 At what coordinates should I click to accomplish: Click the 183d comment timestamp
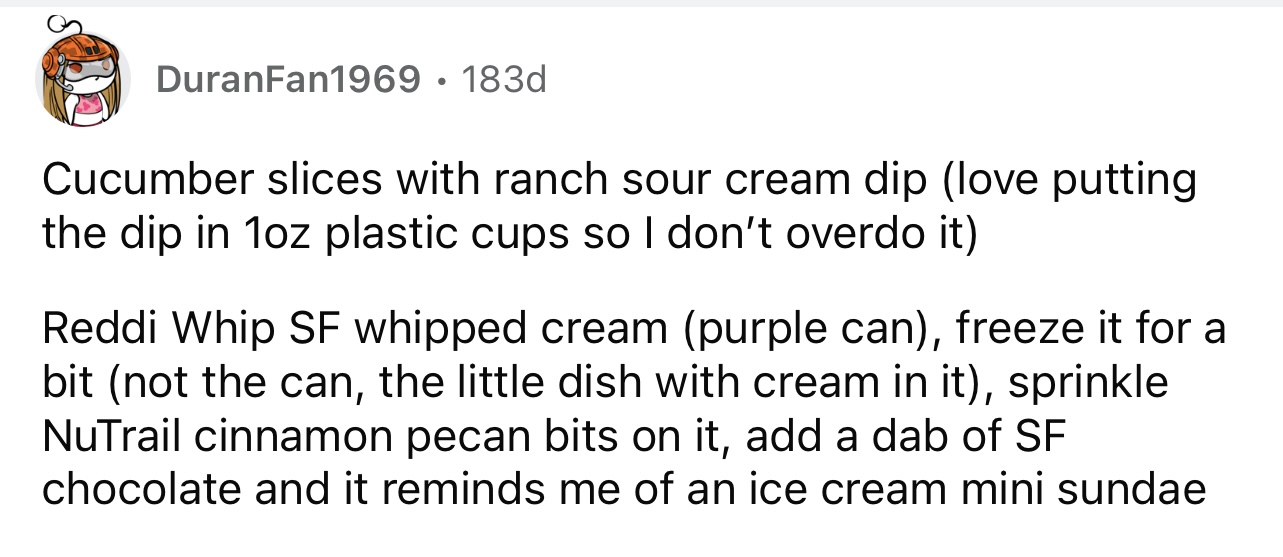(x=500, y=79)
